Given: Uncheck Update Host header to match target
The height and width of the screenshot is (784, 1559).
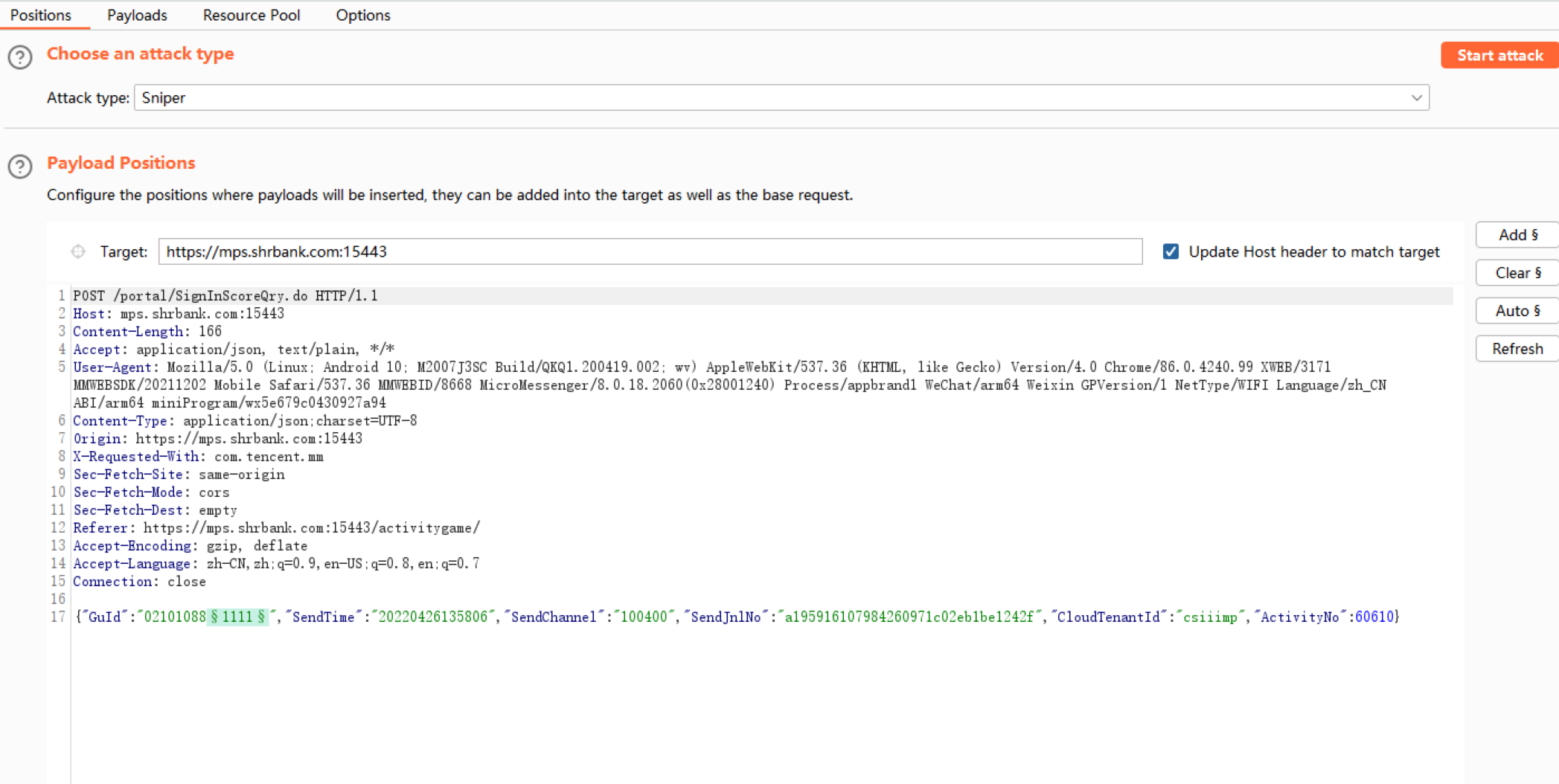Looking at the screenshot, I should click(x=1171, y=251).
